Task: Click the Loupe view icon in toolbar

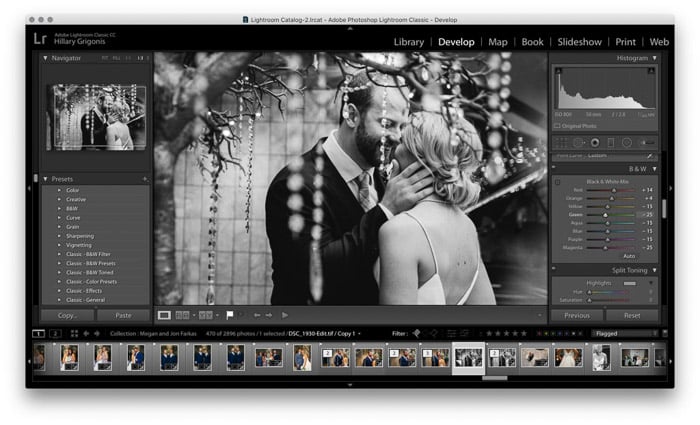Action: [x=164, y=315]
